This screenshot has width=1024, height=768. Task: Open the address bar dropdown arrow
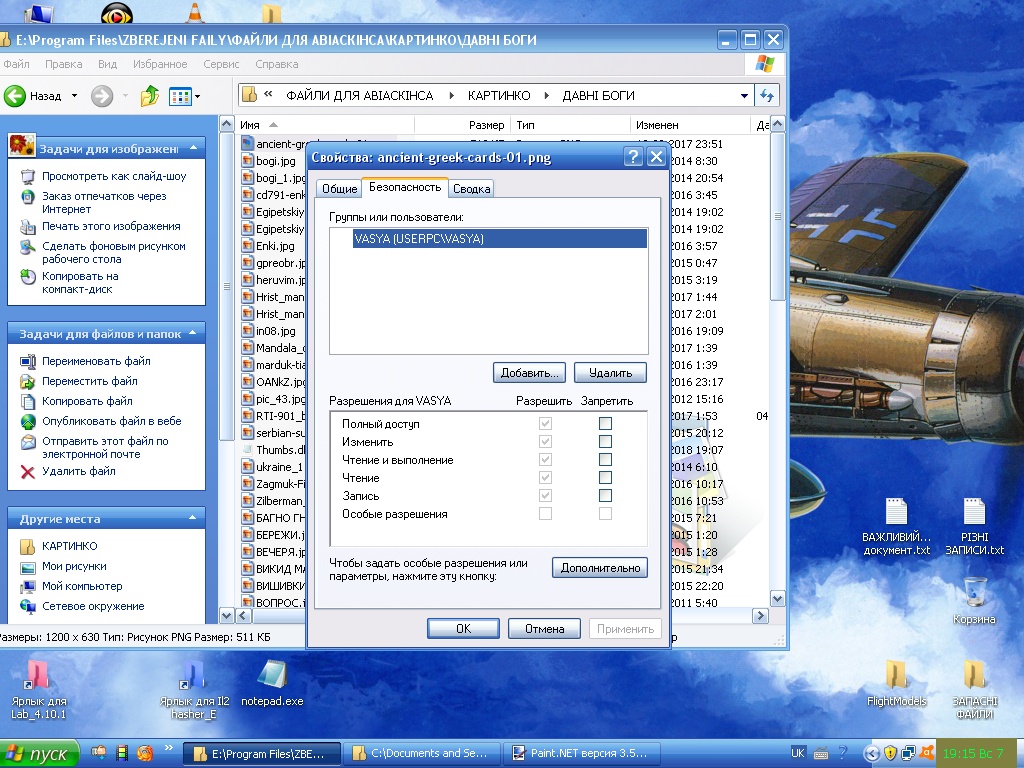(x=744, y=96)
